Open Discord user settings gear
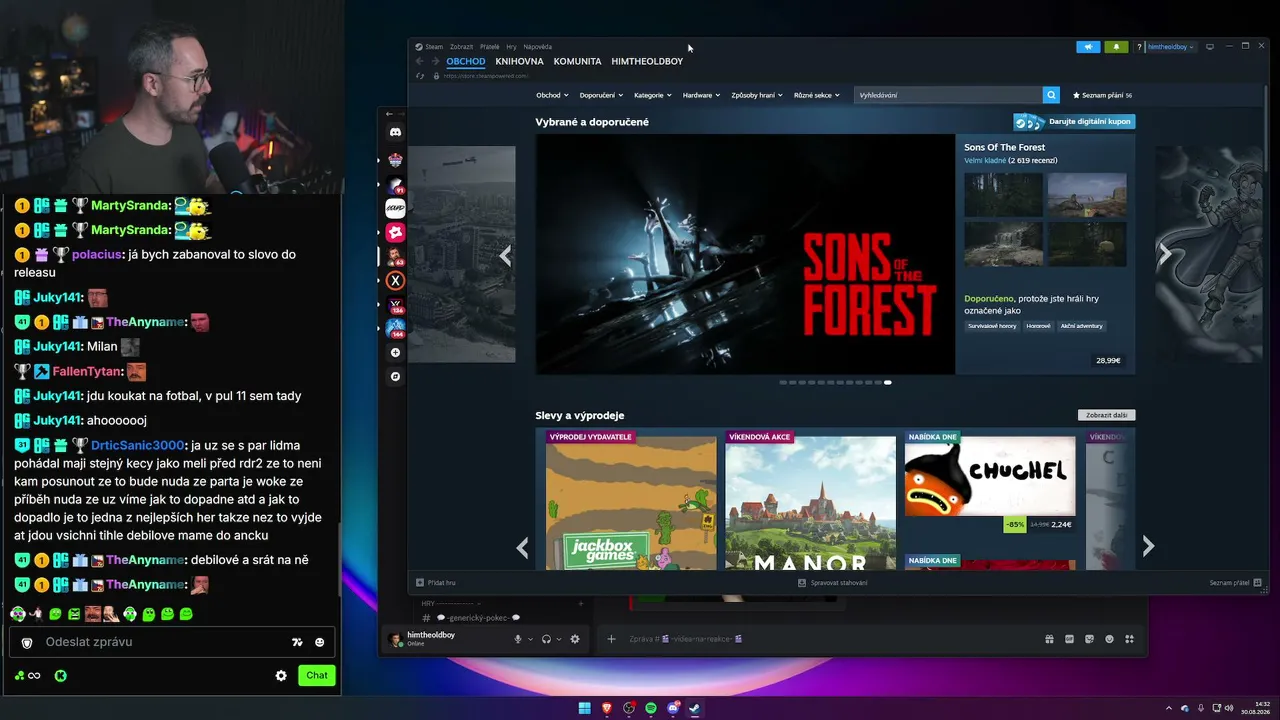Viewport: 1280px width, 720px height. [x=575, y=639]
